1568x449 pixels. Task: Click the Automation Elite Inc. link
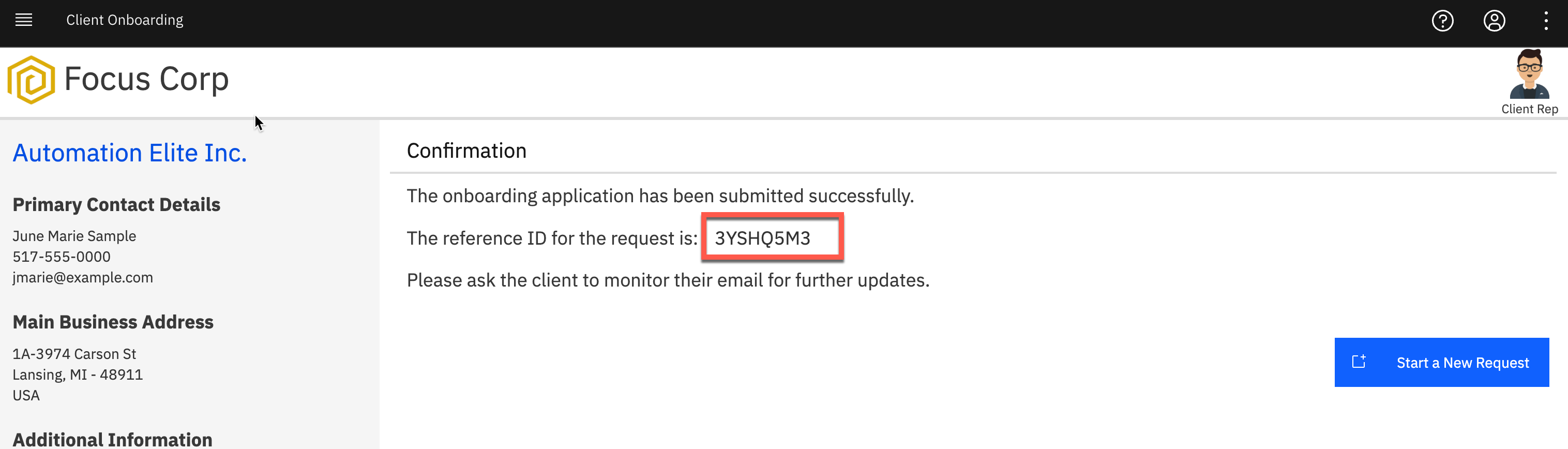point(130,152)
